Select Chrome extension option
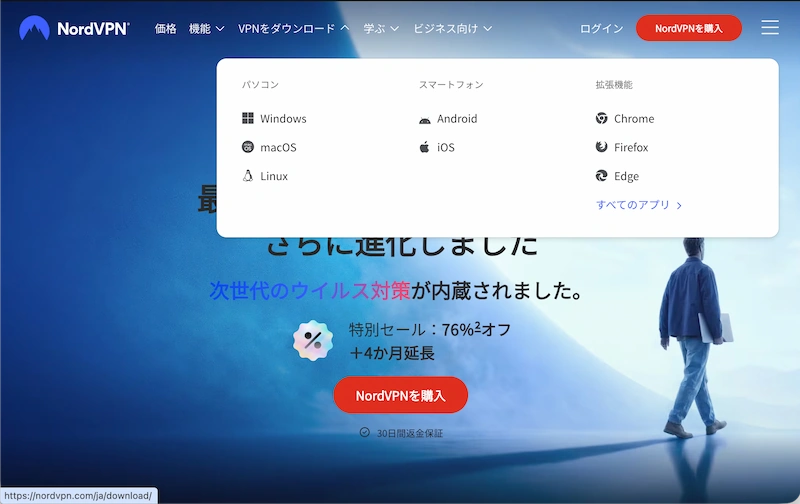The height and width of the screenshot is (504, 800). pyautogui.click(x=624, y=118)
